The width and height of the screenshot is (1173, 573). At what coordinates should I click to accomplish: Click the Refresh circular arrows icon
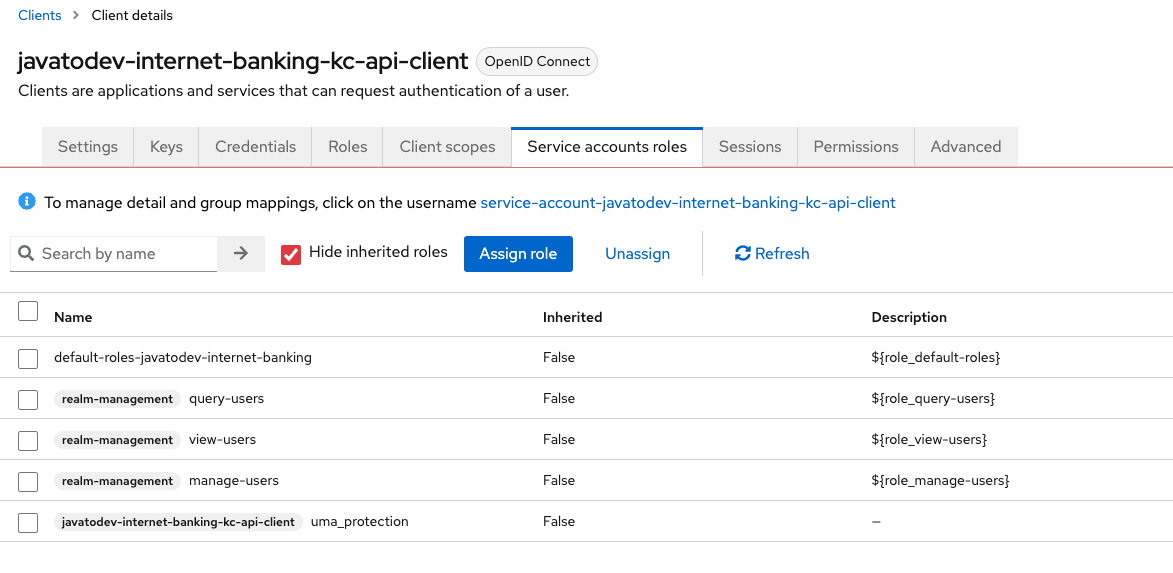(743, 254)
